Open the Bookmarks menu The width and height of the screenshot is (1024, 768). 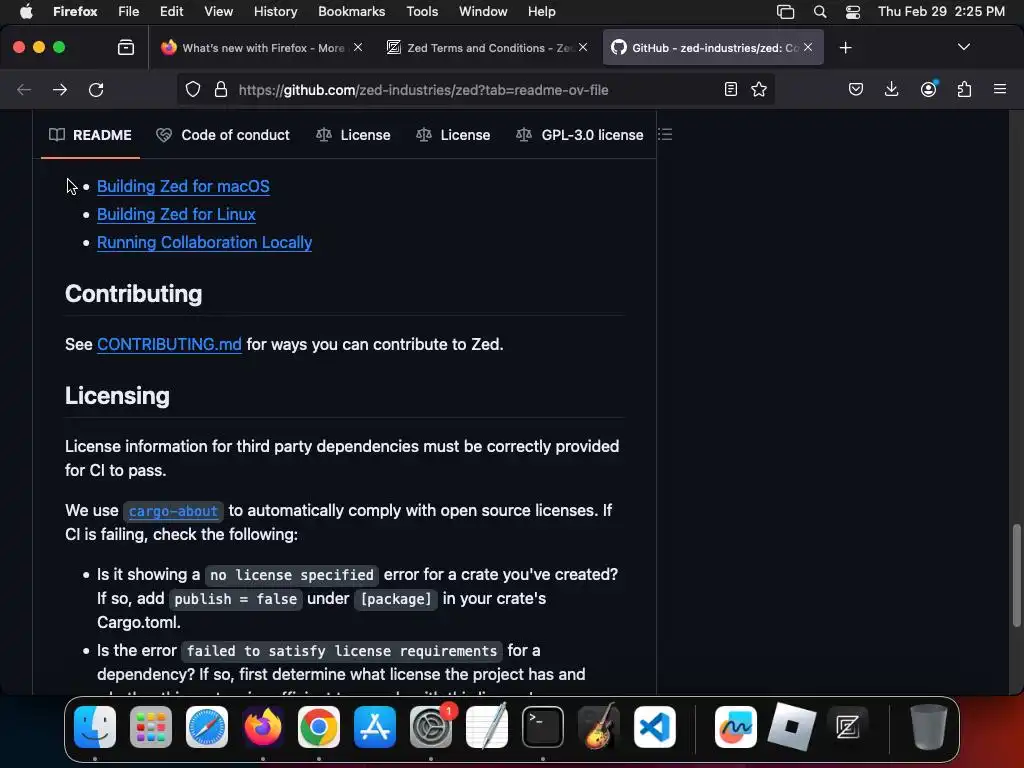351,12
